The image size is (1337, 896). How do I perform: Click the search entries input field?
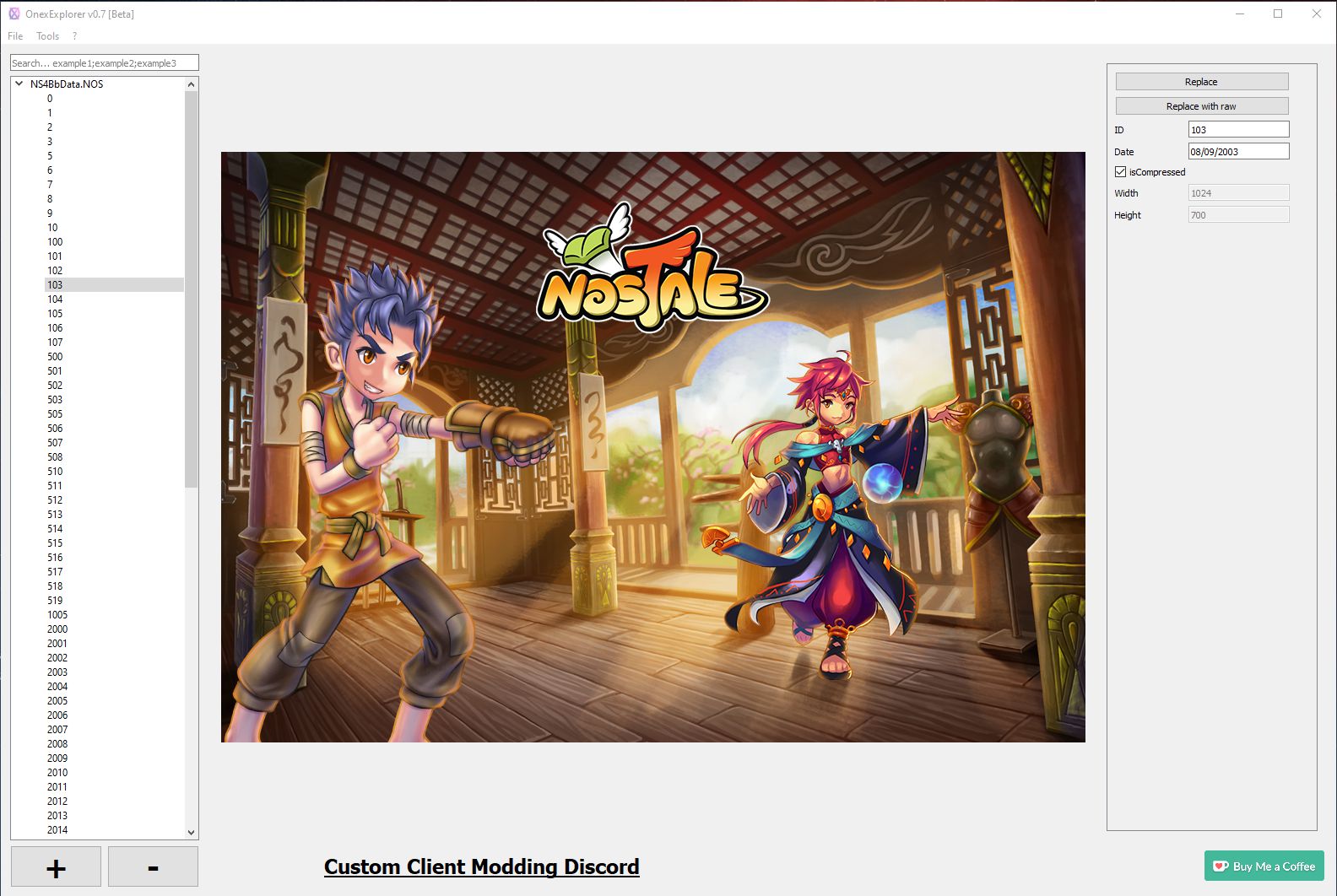(105, 63)
